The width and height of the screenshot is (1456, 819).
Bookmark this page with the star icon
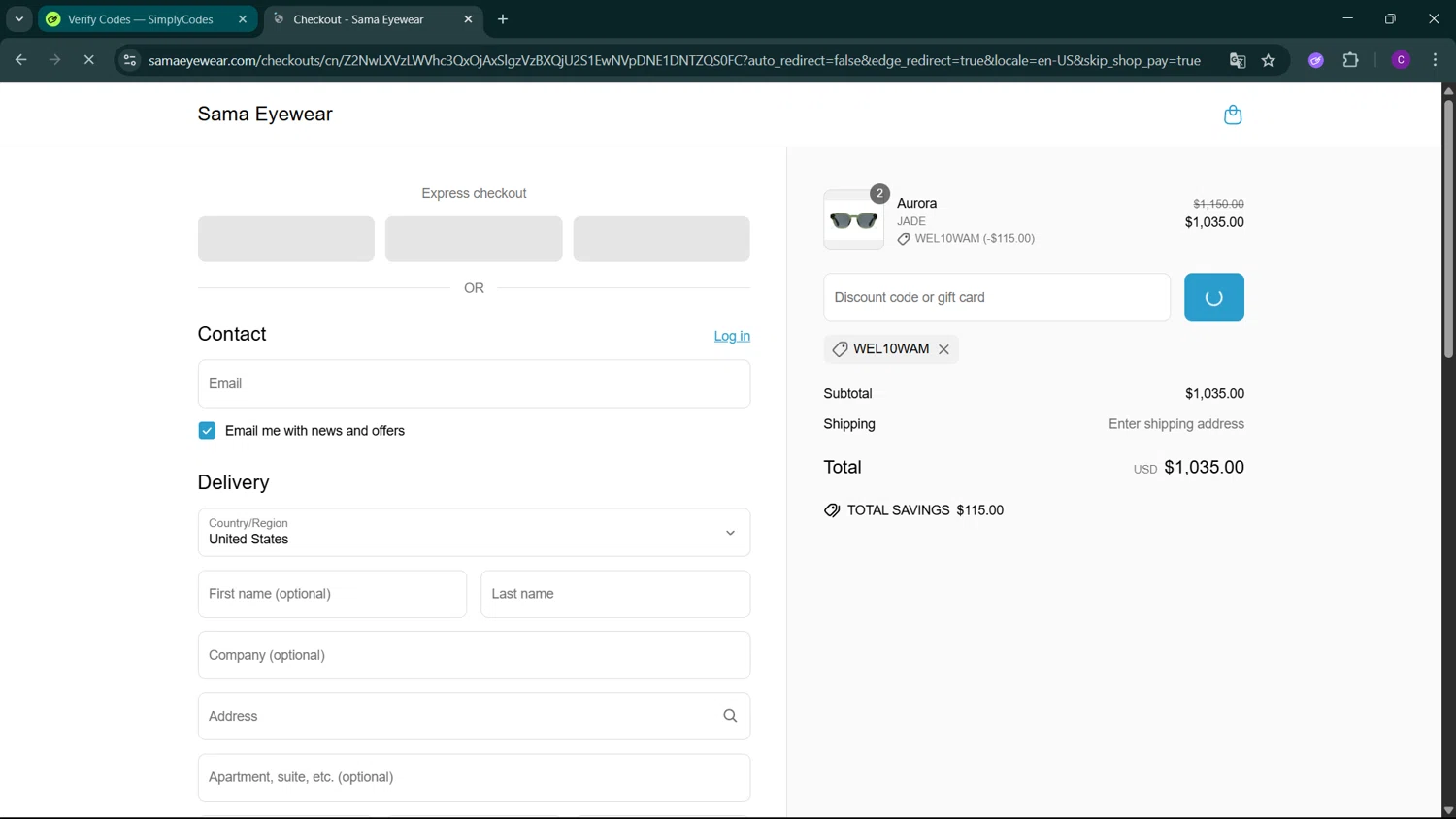click(1269, 60)
